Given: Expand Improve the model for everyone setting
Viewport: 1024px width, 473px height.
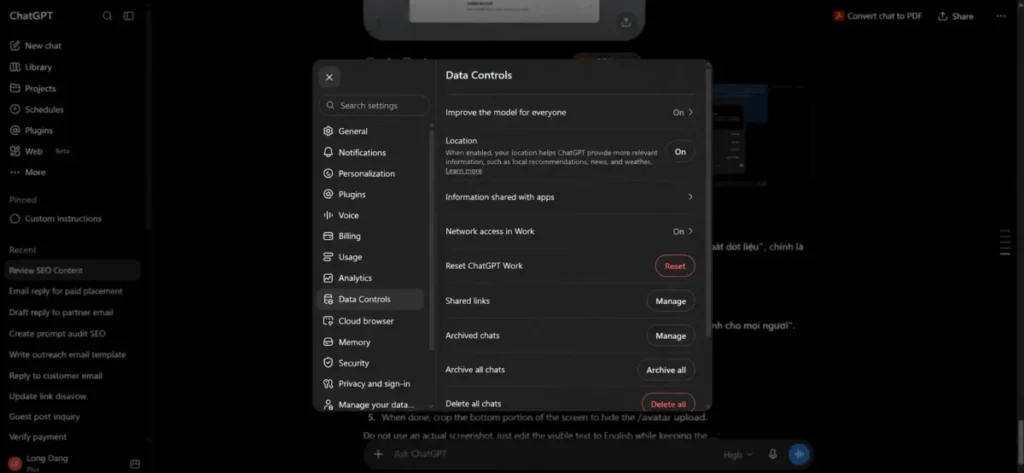Looking at the screenshot, I should (x=569, y=112).
